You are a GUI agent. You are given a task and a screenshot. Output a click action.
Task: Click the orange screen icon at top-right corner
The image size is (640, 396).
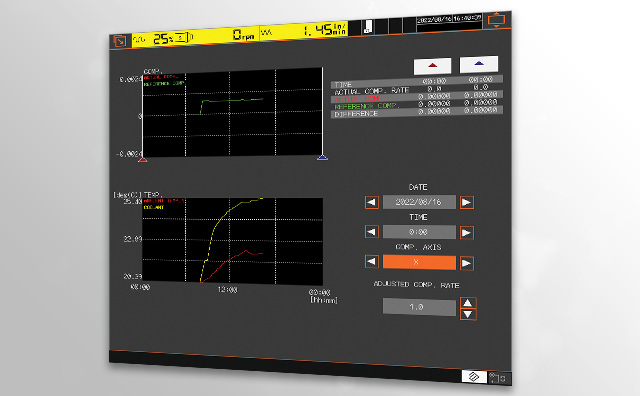click(x=496, y=20)
